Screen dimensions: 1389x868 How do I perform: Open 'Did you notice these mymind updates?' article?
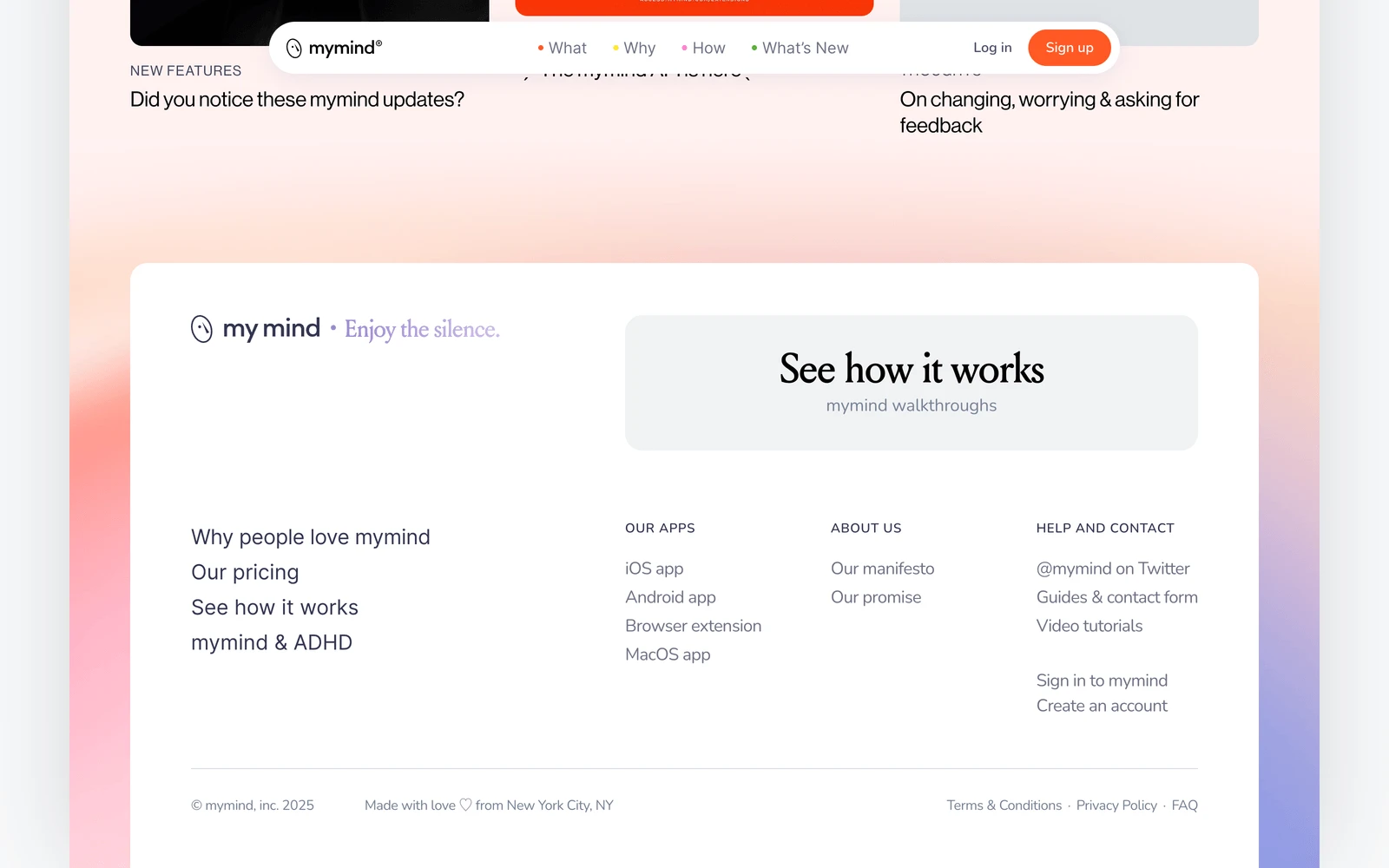point(297,100)
